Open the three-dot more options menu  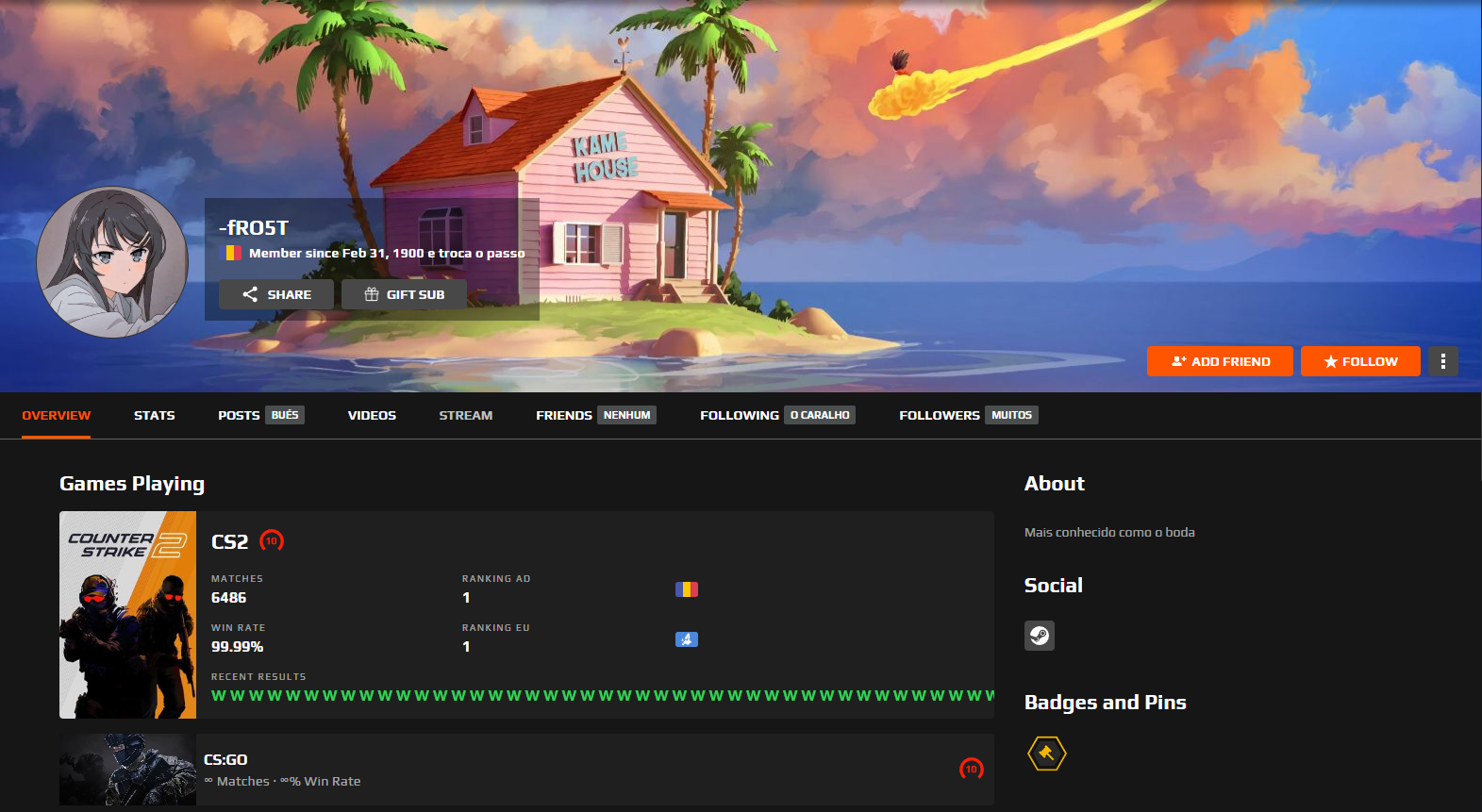[1442, 361]
